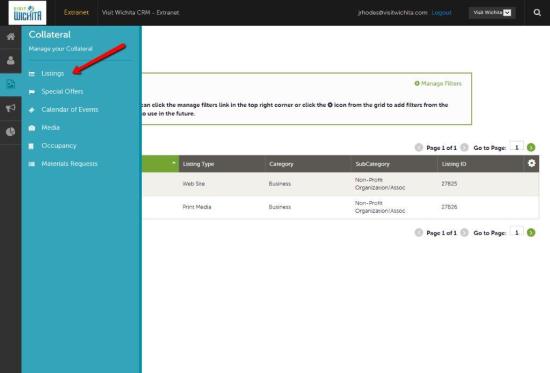The image size is (550, 373).
Task: Open the megaphone sidebar icon
Action: pyautogui.click(x=11, y=108)
